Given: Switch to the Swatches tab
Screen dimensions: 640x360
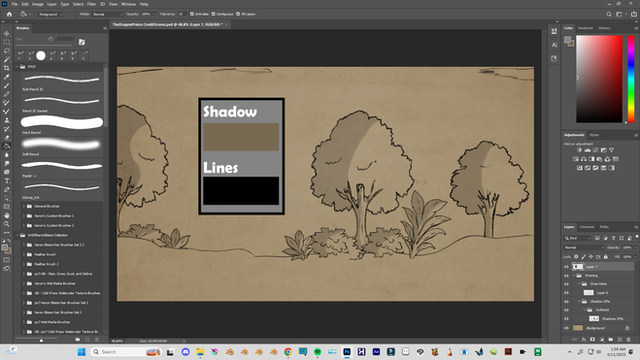Looking at the screenshot, I should [585, 28].
